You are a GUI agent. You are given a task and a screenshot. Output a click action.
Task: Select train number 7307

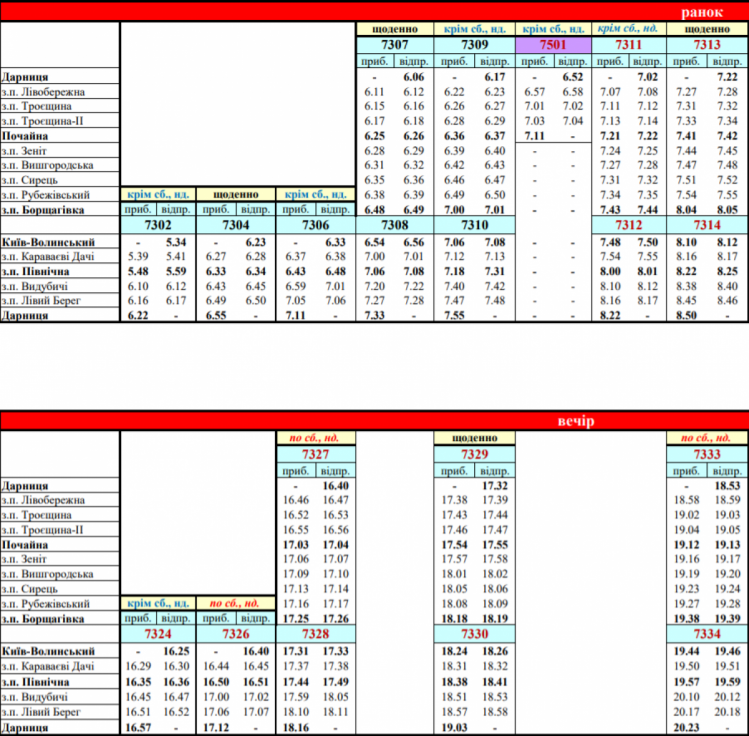(395, 45)
